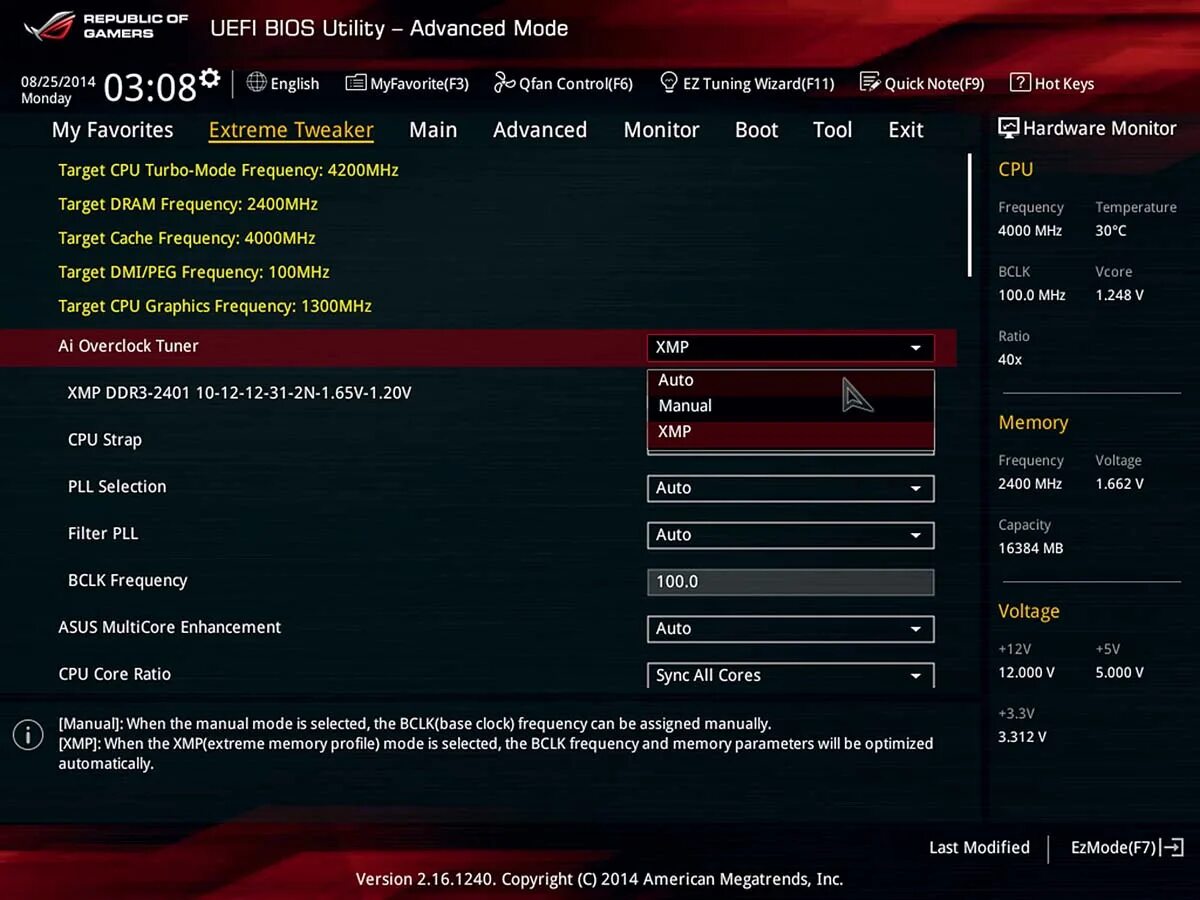Click Target DRAM Frequency: 2400MHz text

[x=188, y=204]
